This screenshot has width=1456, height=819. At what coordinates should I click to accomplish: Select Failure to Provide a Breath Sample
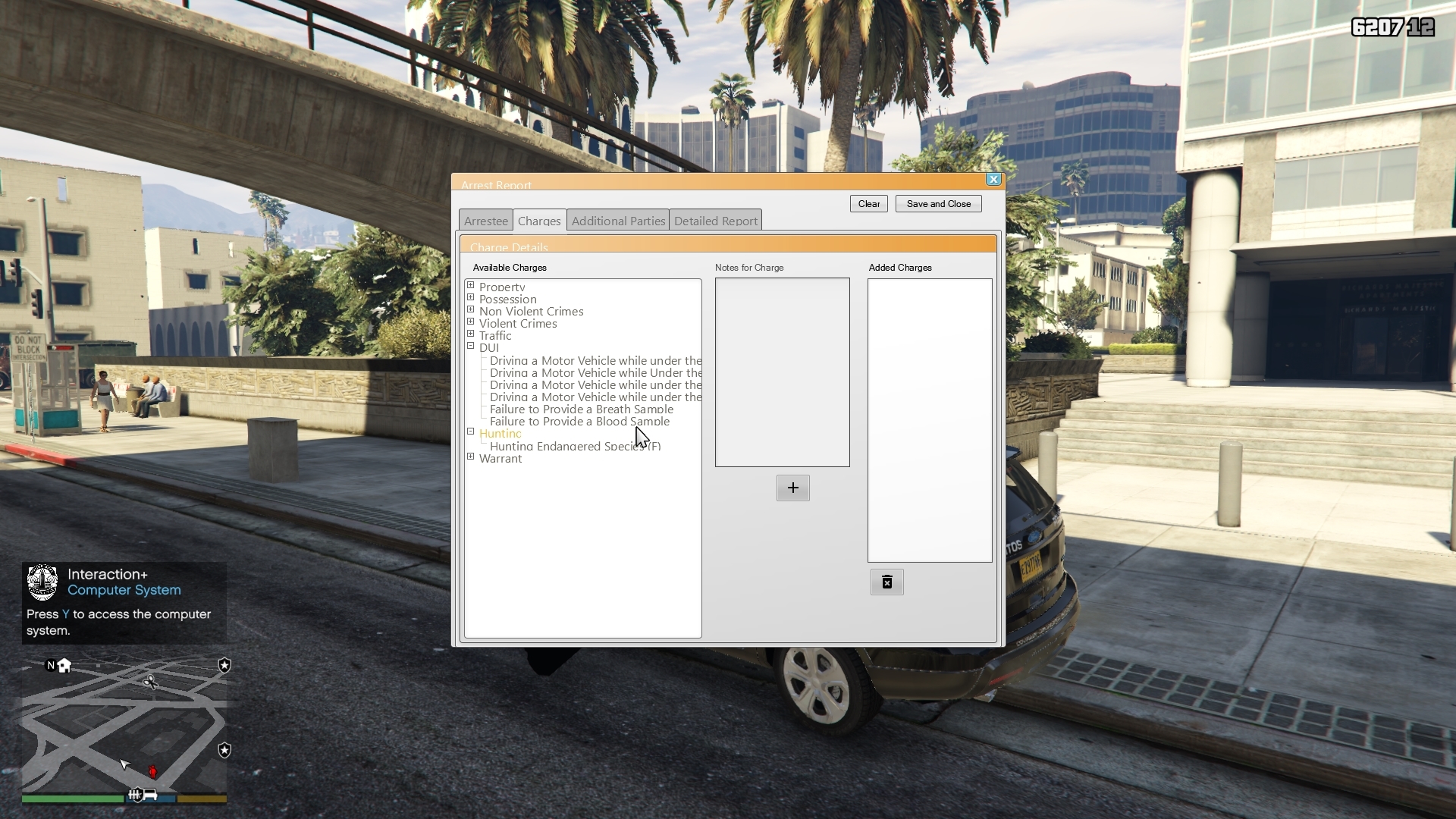tap(581, 409)
